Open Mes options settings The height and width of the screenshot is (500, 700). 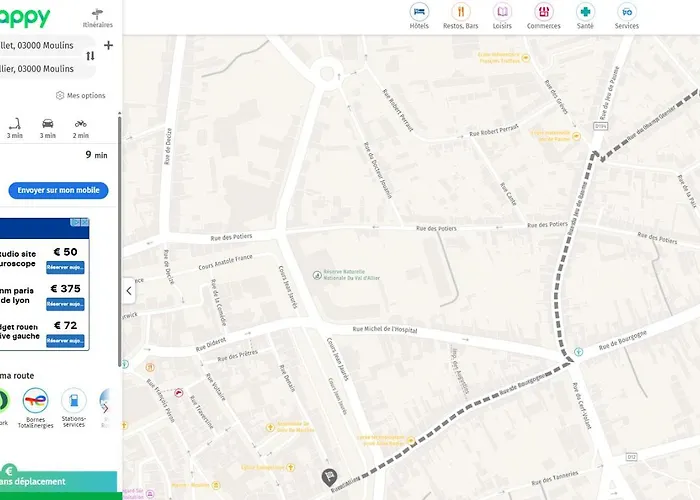point(80,96)
